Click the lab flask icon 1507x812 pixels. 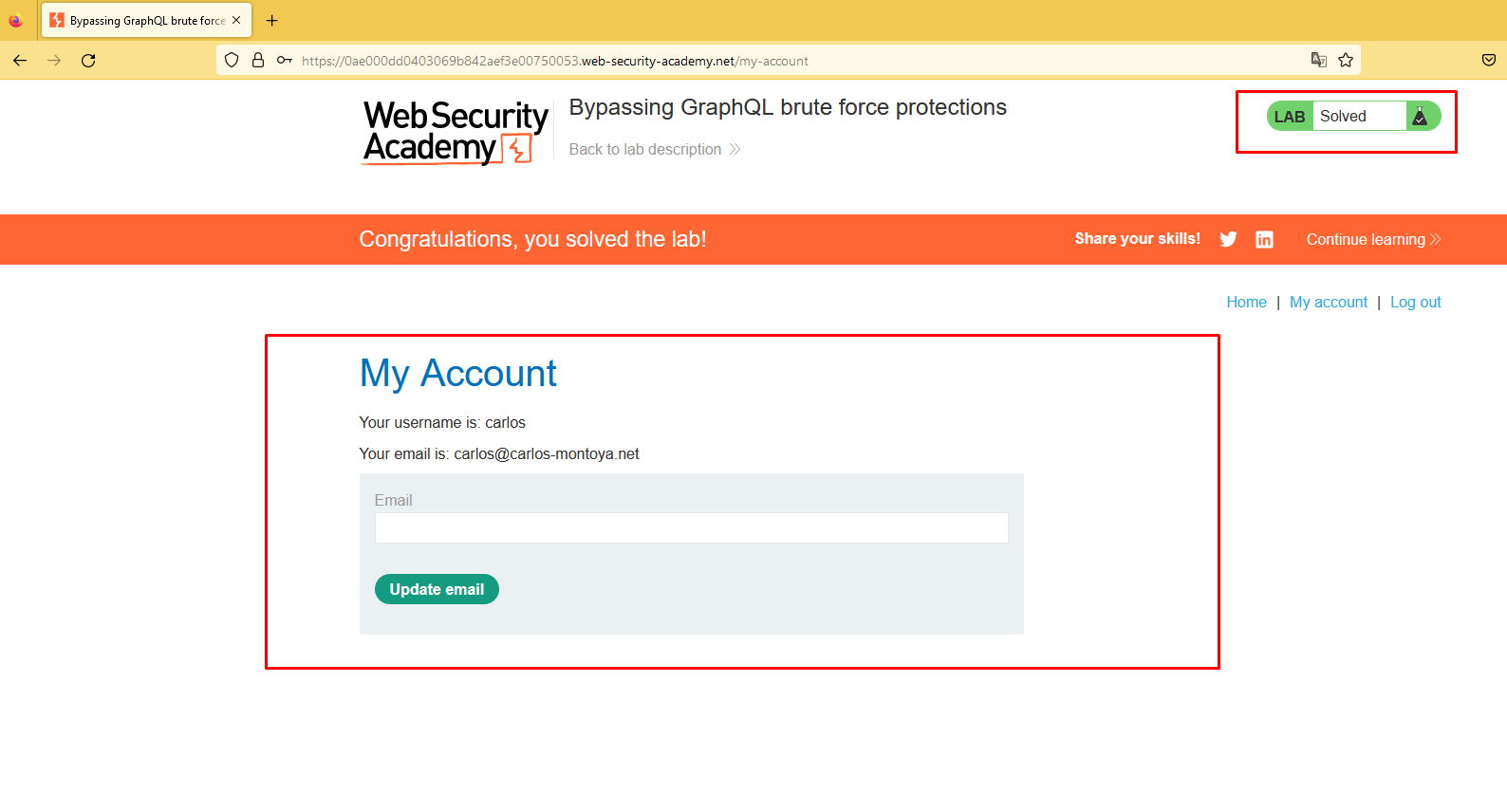click(x=1420, y=117)
